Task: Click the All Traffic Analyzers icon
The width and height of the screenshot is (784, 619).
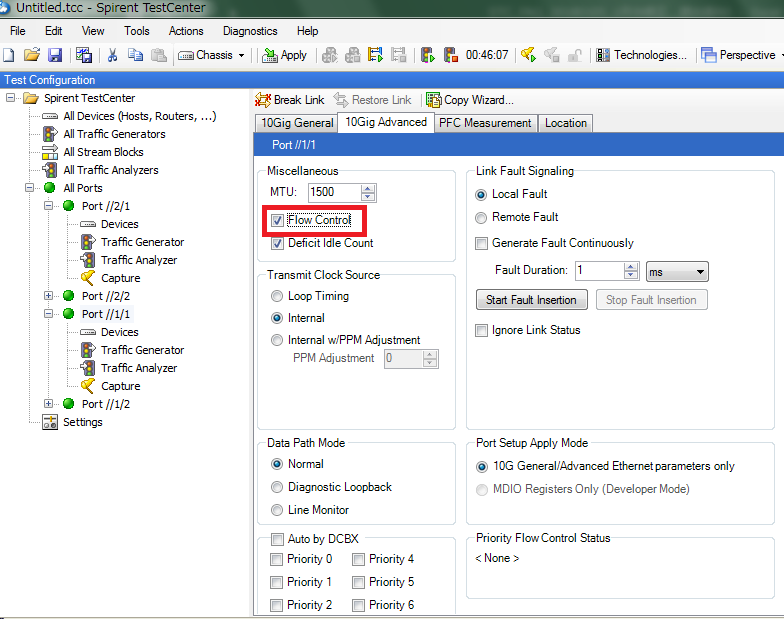Action: click(50, 170)
